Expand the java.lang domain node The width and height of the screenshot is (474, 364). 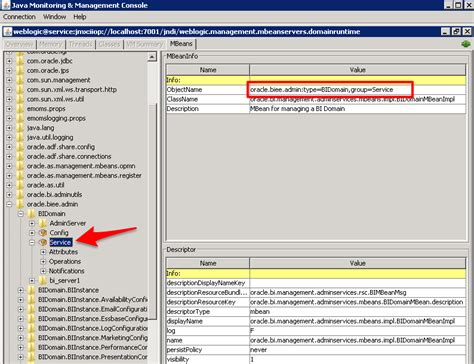tap(9, 128)
